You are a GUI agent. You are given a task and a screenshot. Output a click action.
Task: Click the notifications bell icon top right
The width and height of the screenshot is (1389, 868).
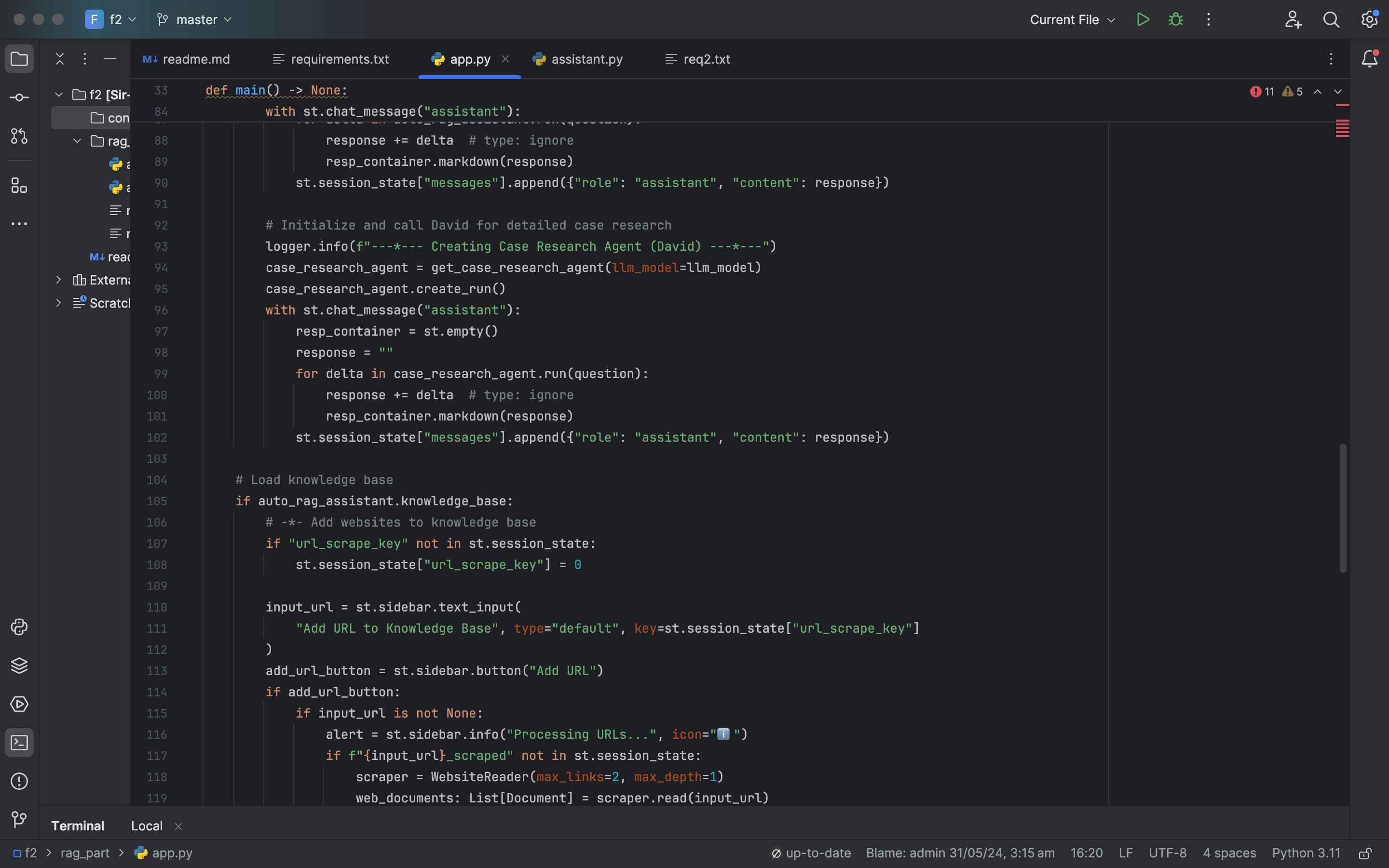(x=1369, y=58)
